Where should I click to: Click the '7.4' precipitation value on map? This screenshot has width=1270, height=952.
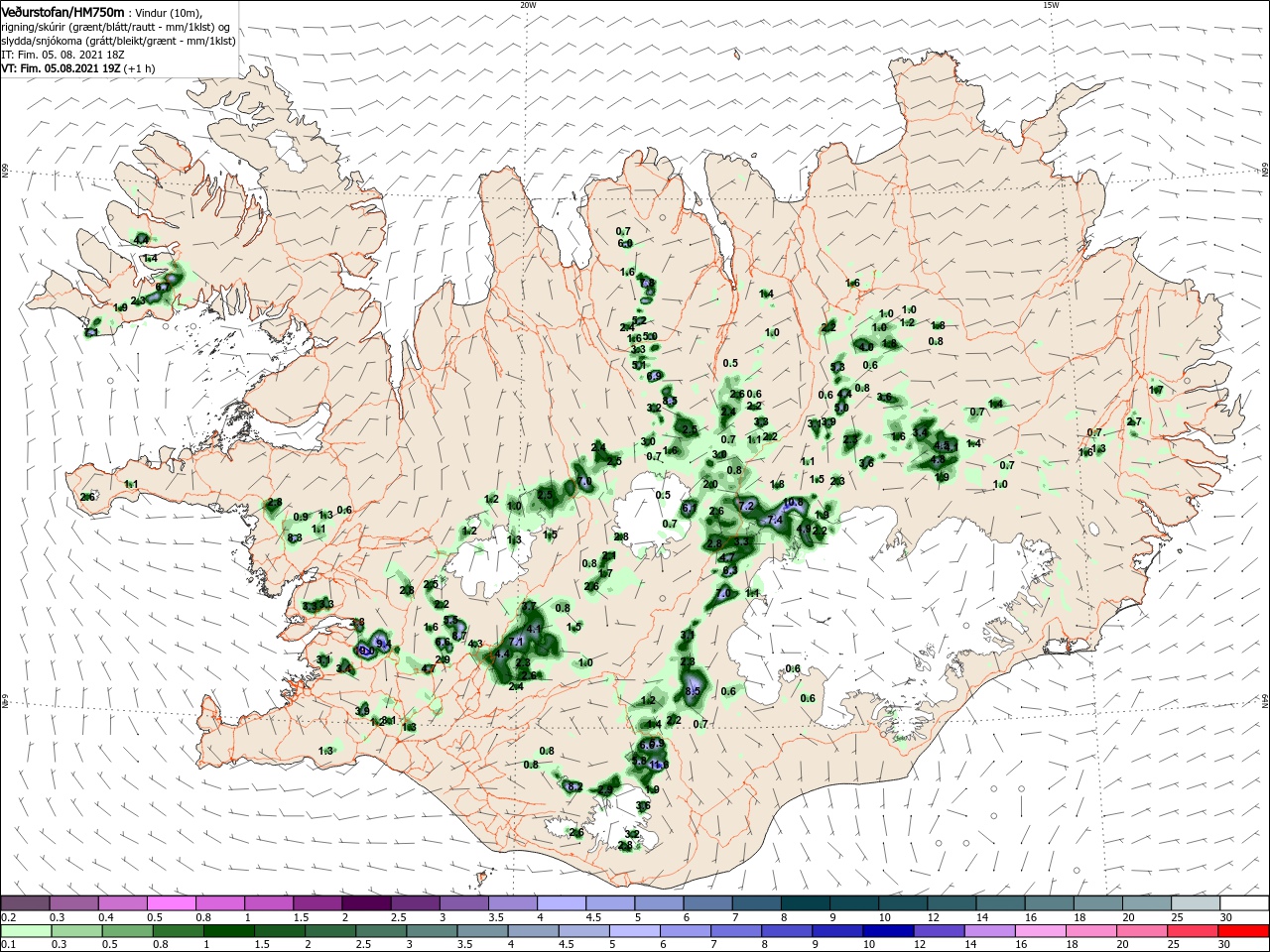click(775, 520)
